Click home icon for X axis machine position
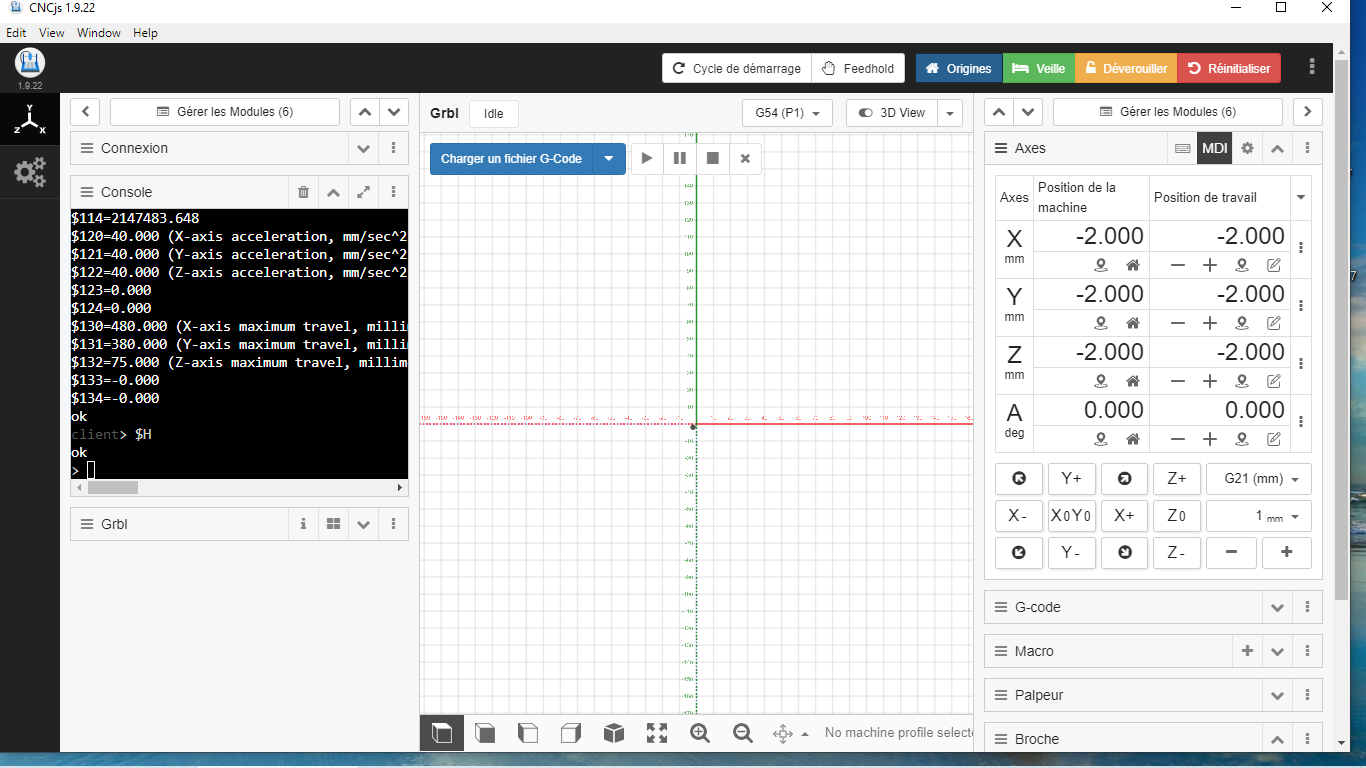1366x768 pixels. click(x=1132, y=266)
